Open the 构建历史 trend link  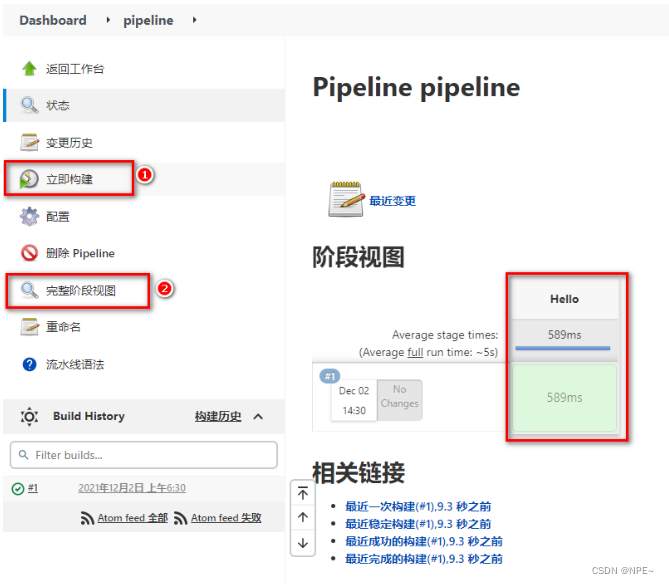click(x=218, y=416)
